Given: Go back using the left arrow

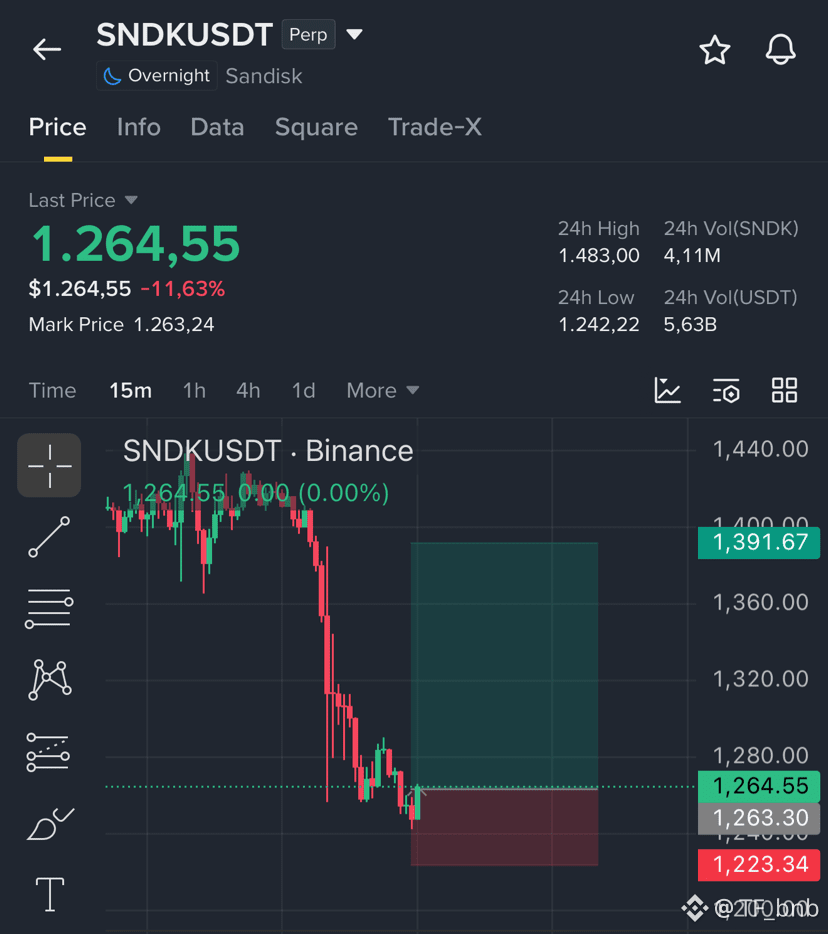Looking at the screenshot, I should click(47, 49).
